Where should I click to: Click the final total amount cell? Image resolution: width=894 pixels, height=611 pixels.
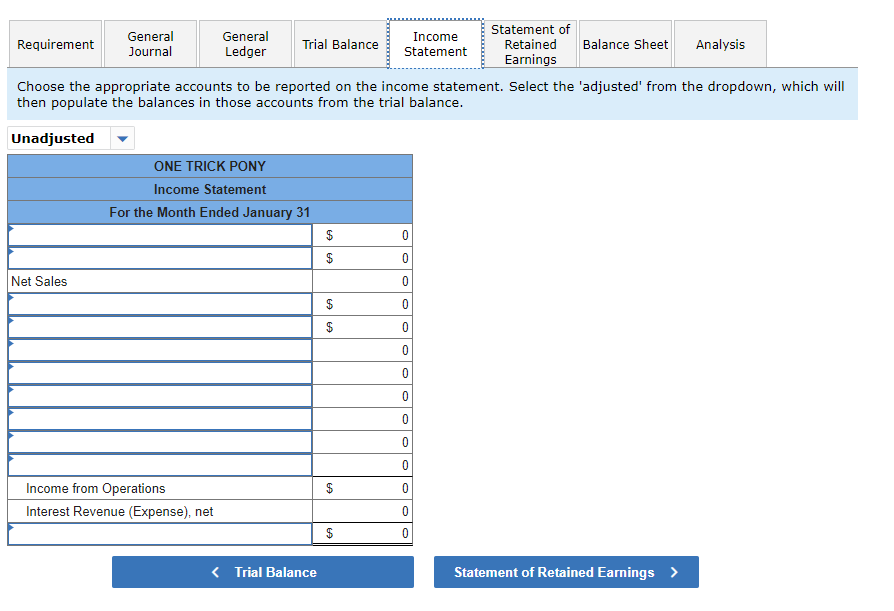tap(363, 533)
